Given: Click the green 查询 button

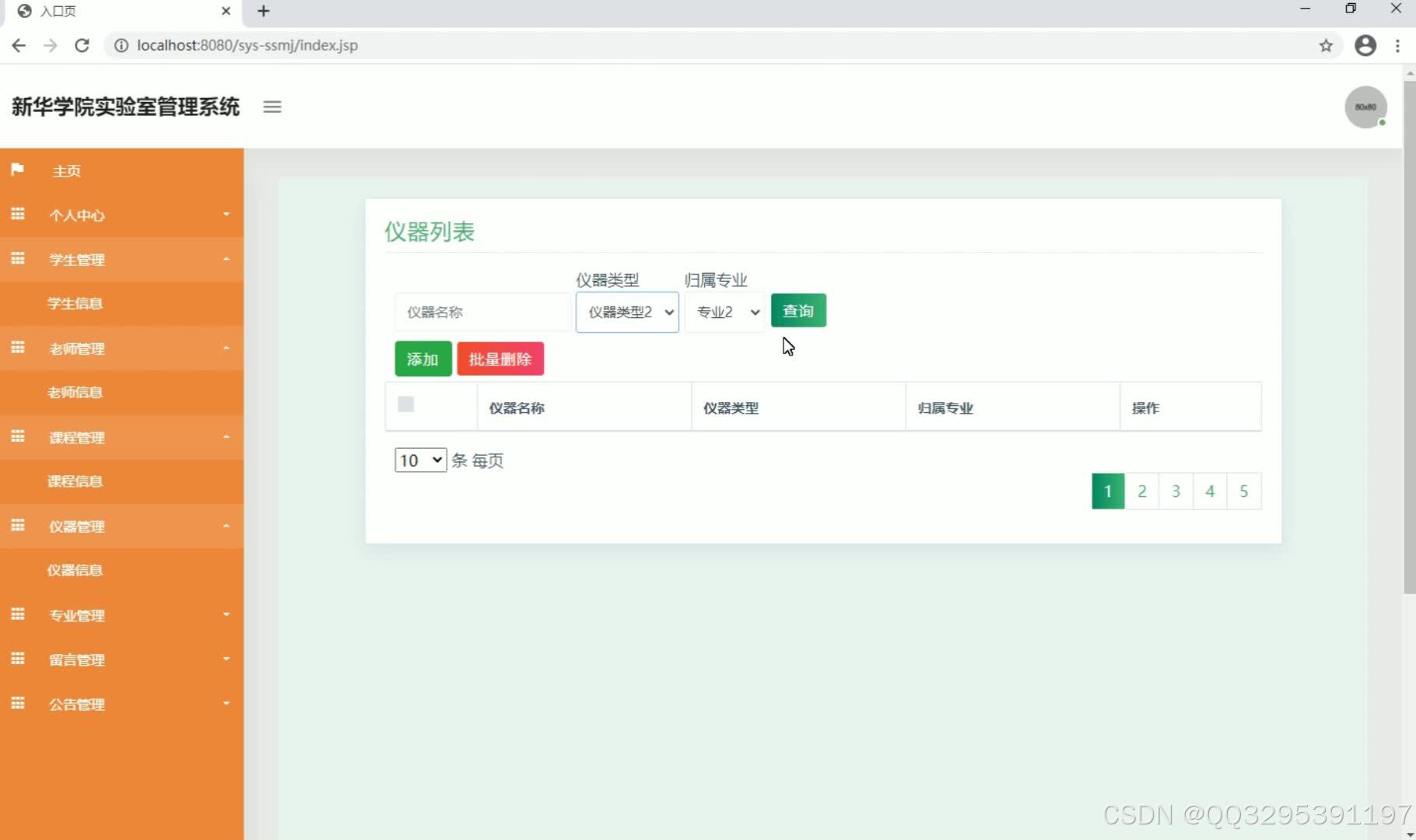Looking at the screenshot, I should point(798,310).
